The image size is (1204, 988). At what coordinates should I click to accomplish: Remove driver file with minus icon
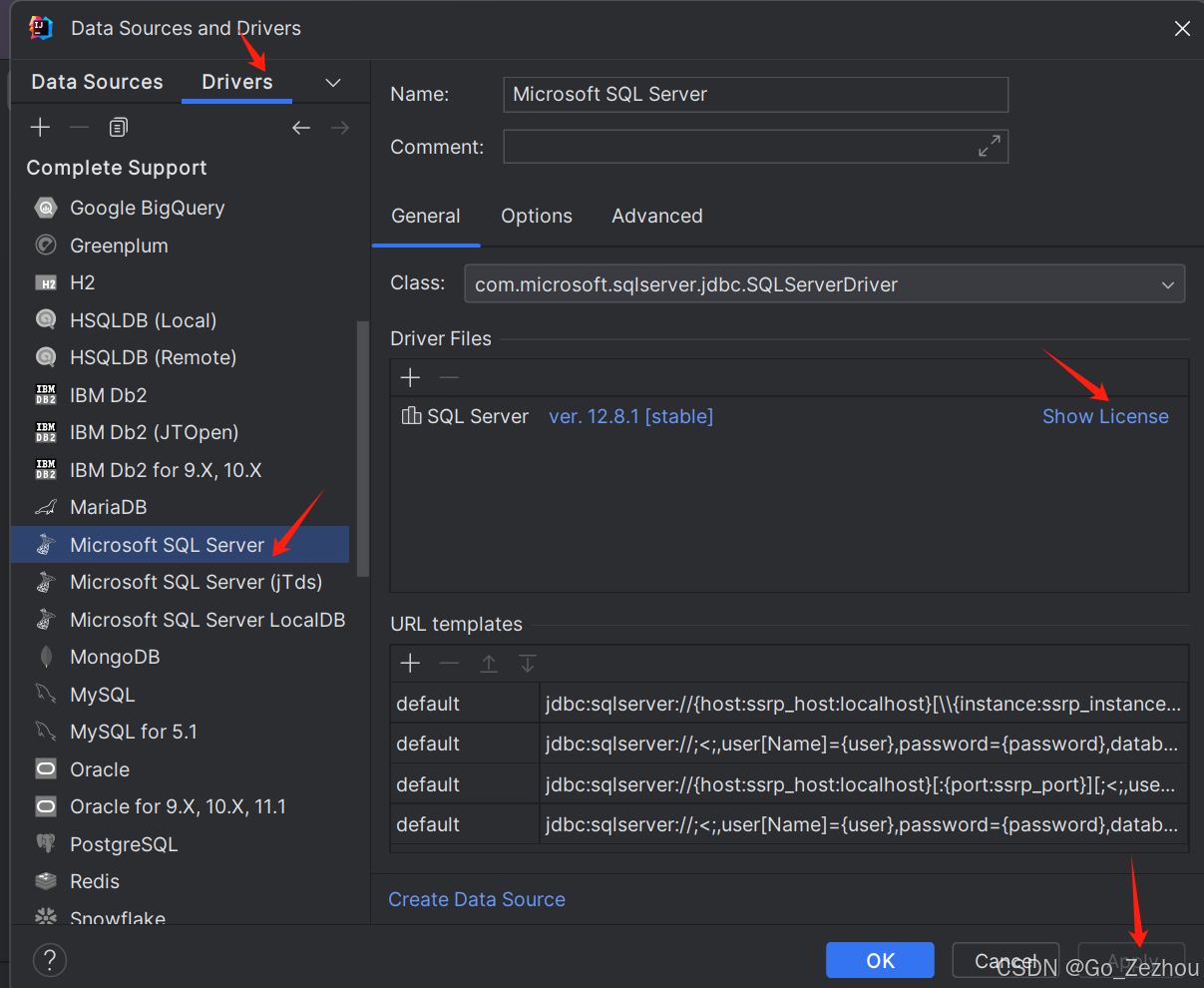(449, 377)
